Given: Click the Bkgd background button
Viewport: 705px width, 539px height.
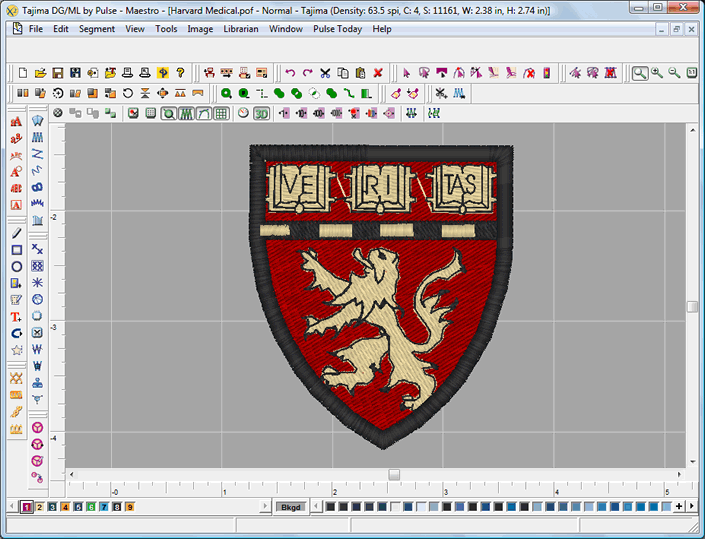Looking at the screenshot, I should coord(291,507).
